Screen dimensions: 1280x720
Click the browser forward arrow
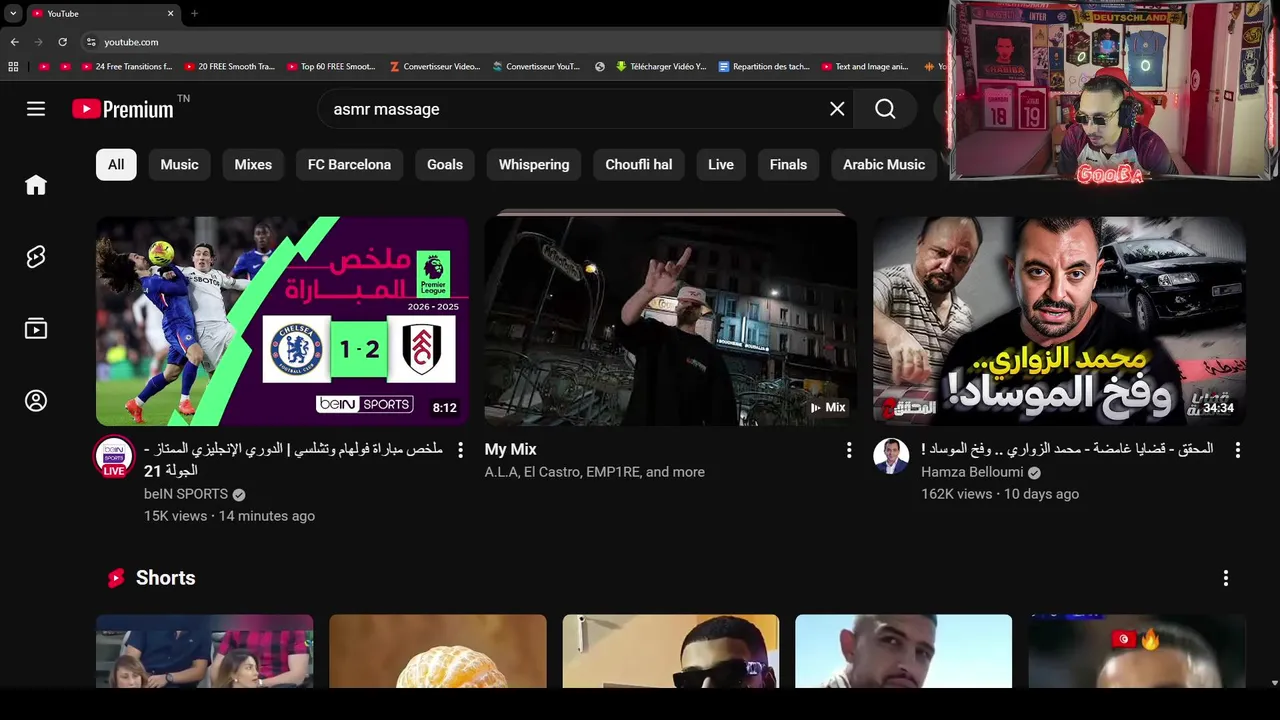point(38,42)
